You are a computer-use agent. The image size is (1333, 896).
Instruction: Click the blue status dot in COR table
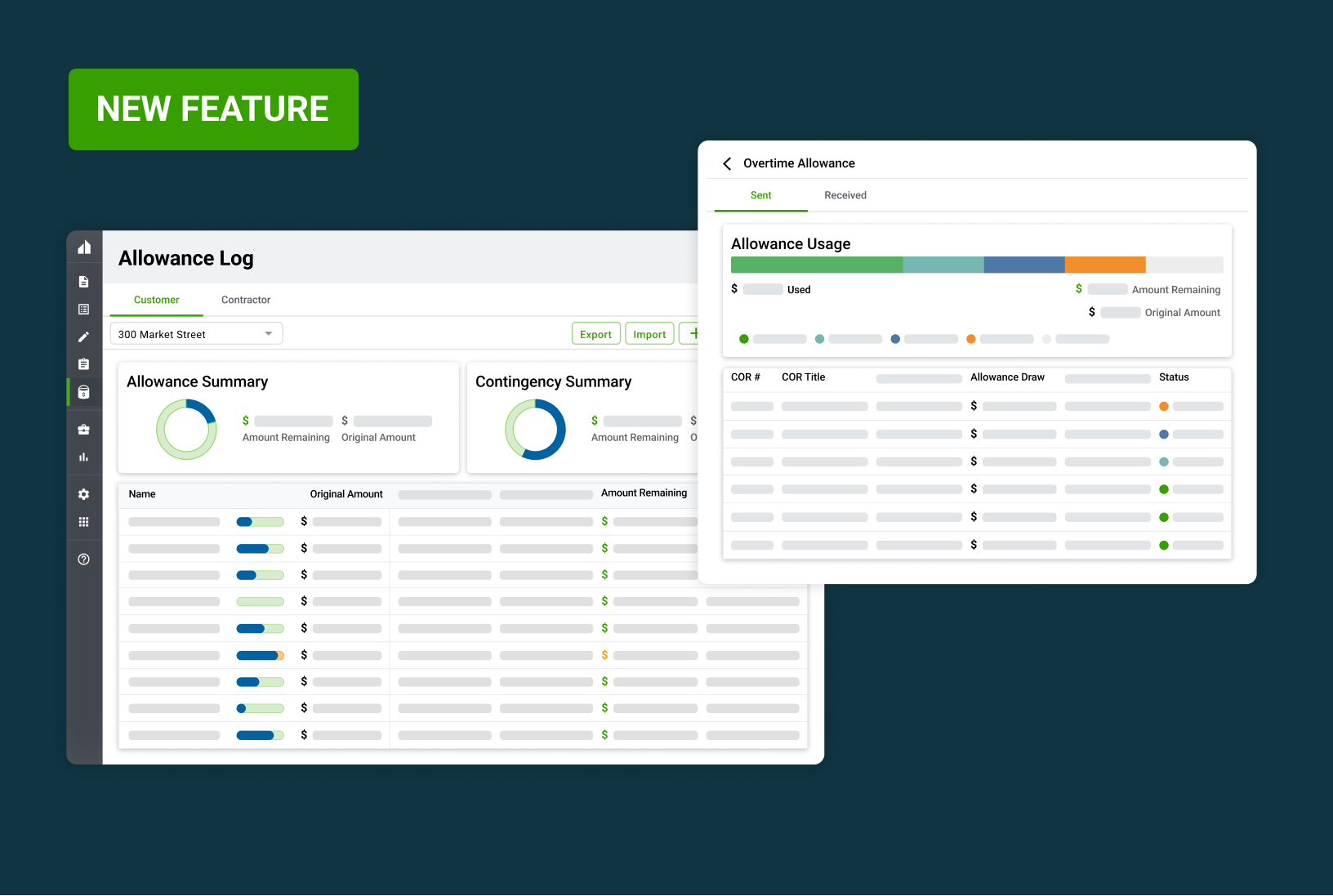click(x=1164, y=435)
